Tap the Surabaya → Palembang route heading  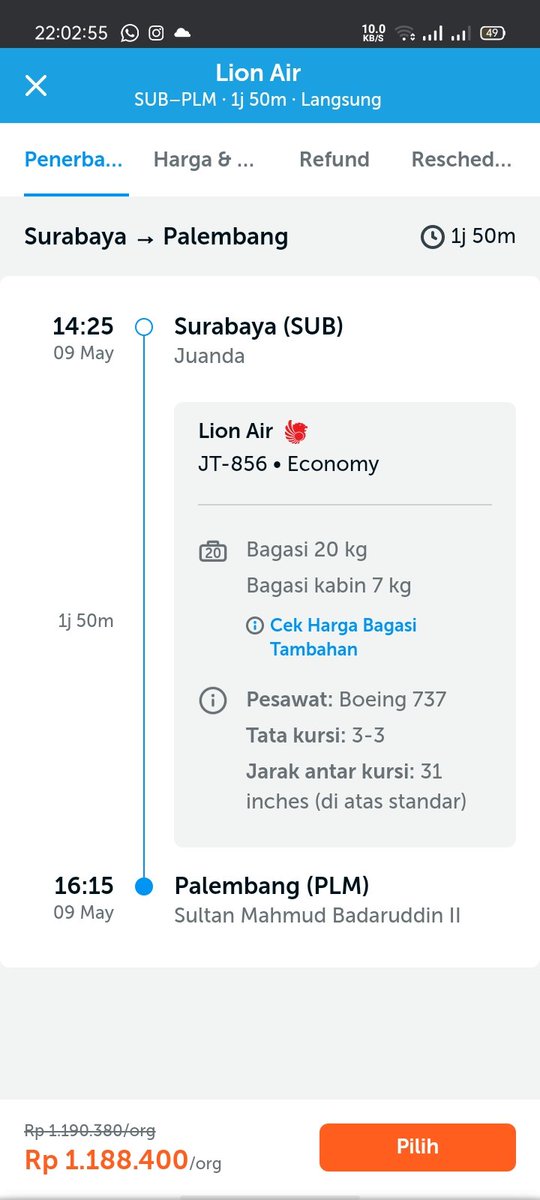tap(156, 237)
